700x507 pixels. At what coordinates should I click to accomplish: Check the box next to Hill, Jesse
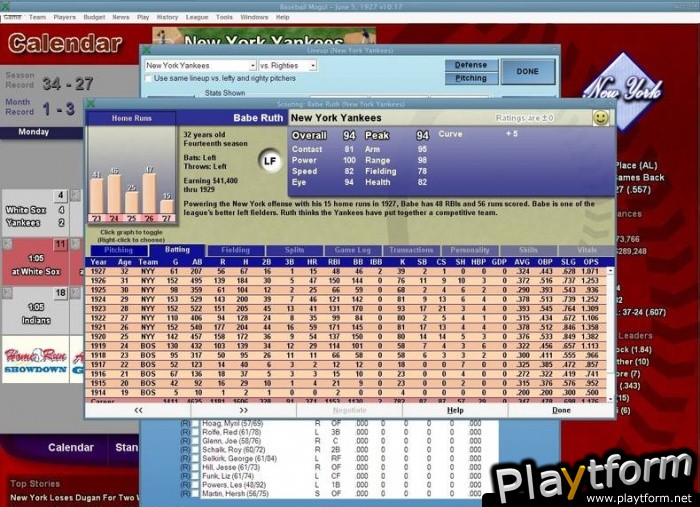pyautogui.click(x=195, y=467)
